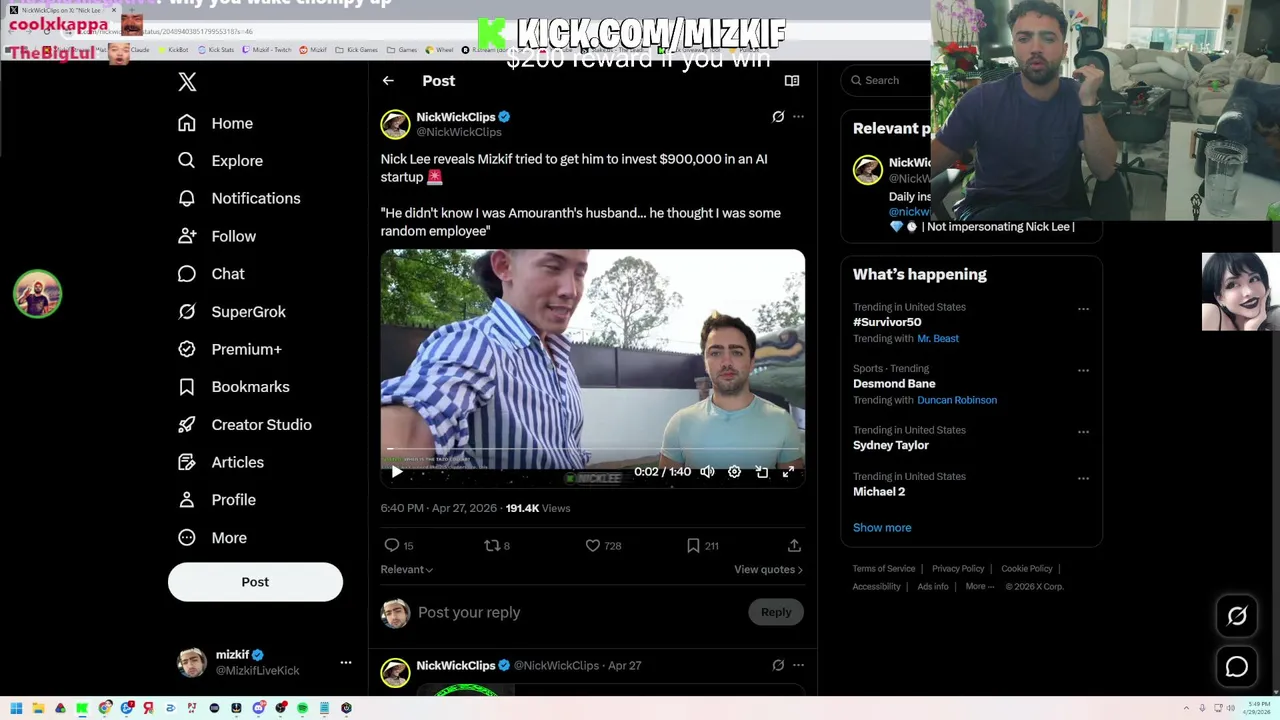Click the Articles icon in sidebar
The image size is (1280, 720).
tap(187, 462)
